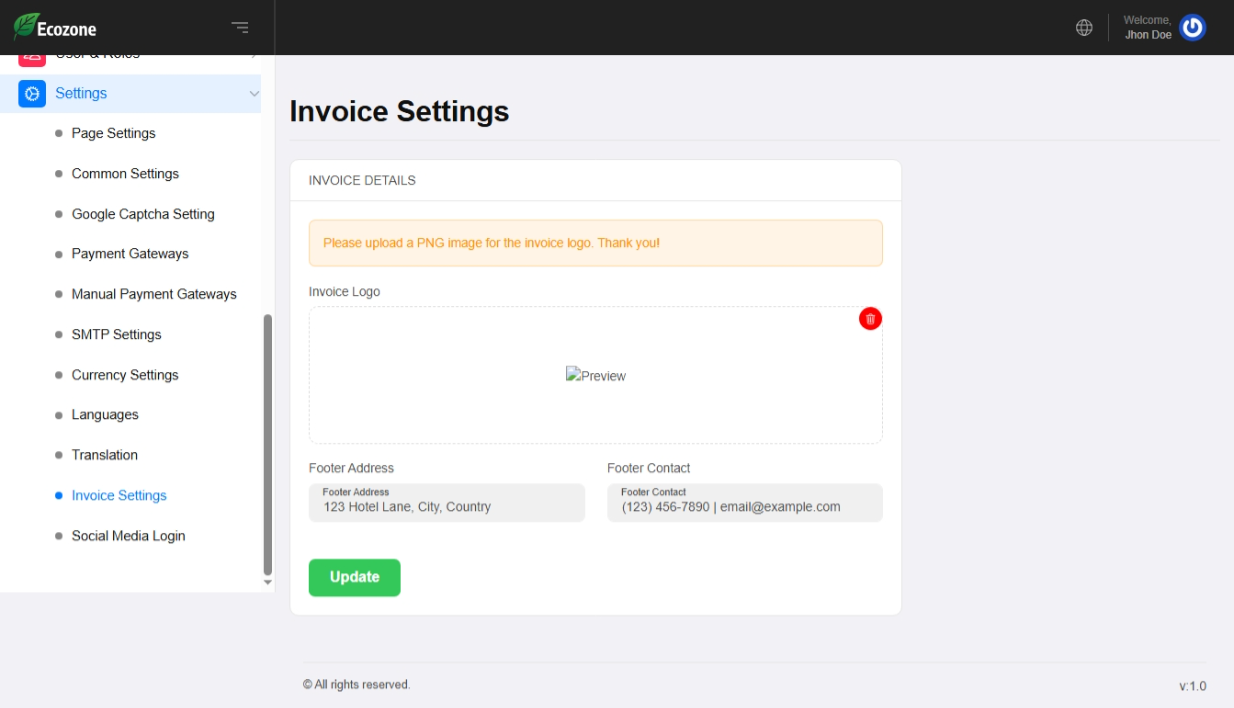Click the Ecozone leaf logo

coord(25,27)
